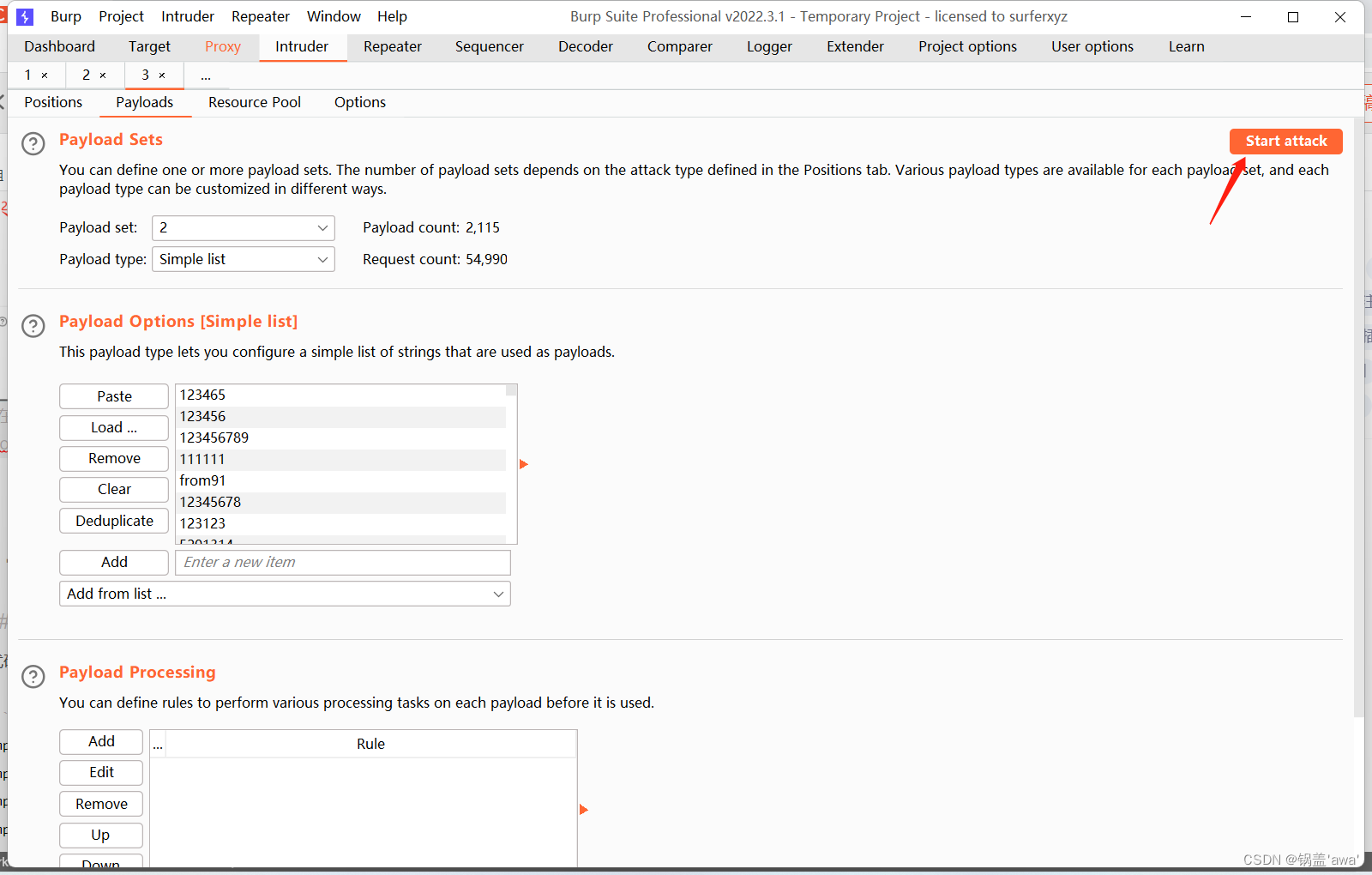Open Payload Processing help icon
Image resolution: width=1372 pixels, height=875 pixels.
coord(33,677)
